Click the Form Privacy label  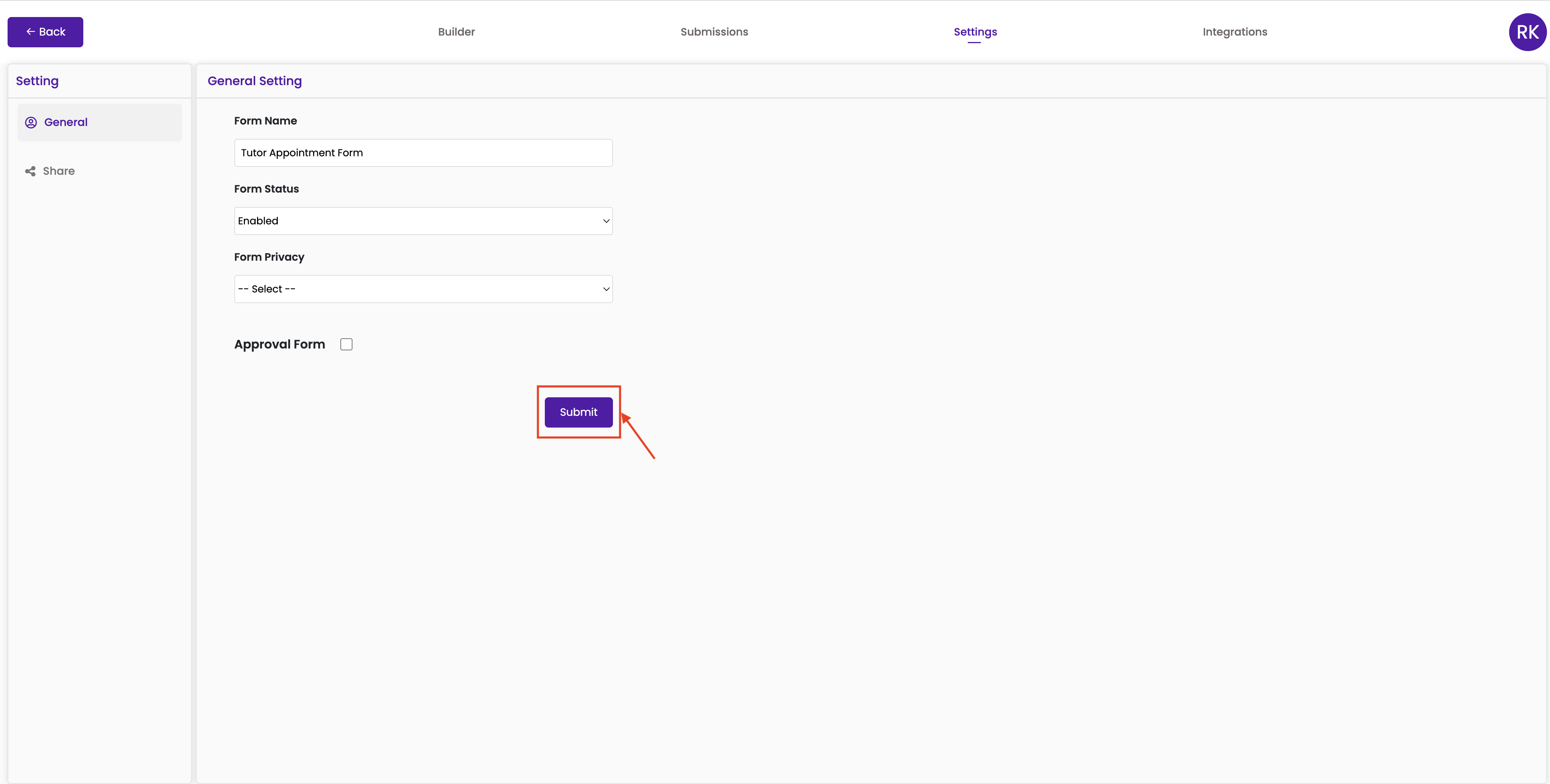(x=269, y=257)
